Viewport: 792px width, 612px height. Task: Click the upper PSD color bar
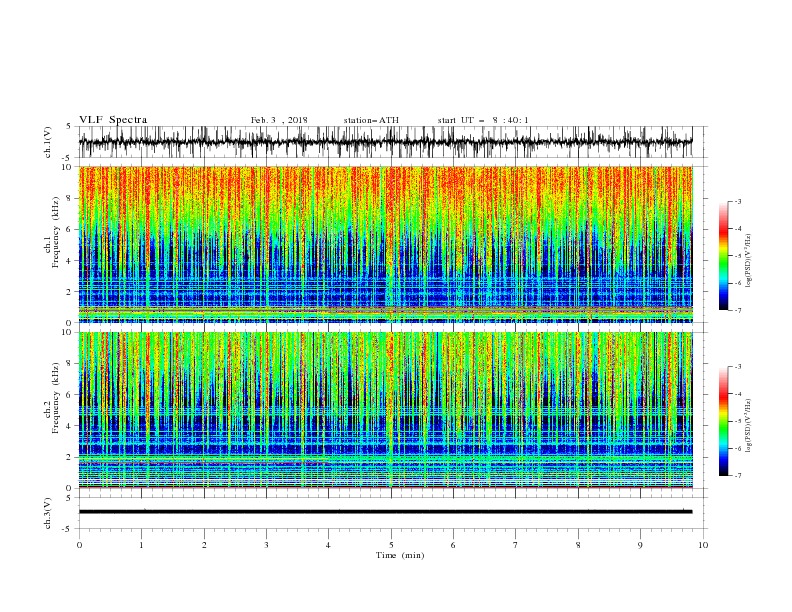[x=723, y=256]
